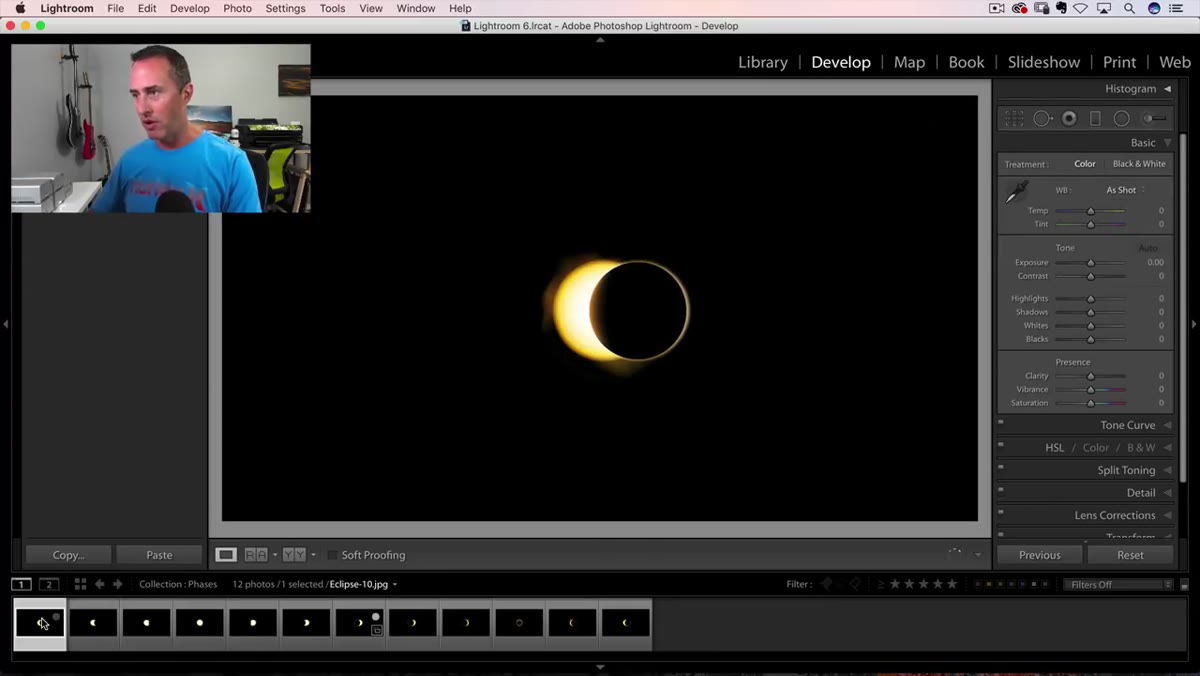Pick the White Balance eyedropper
Image resolution: width=1200 pixels, height=676 pixels.
tap(1017, 192)
